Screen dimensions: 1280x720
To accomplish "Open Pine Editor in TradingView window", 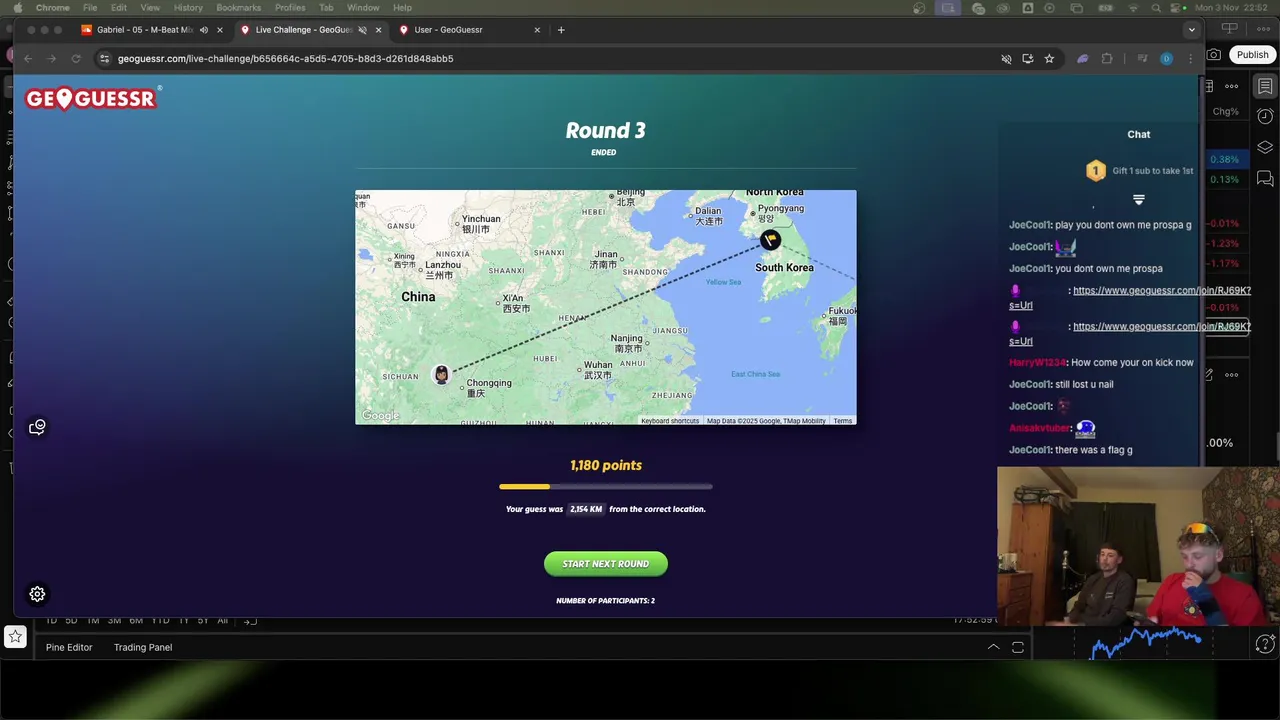I will pyautogui.click(x=69, y=647).
